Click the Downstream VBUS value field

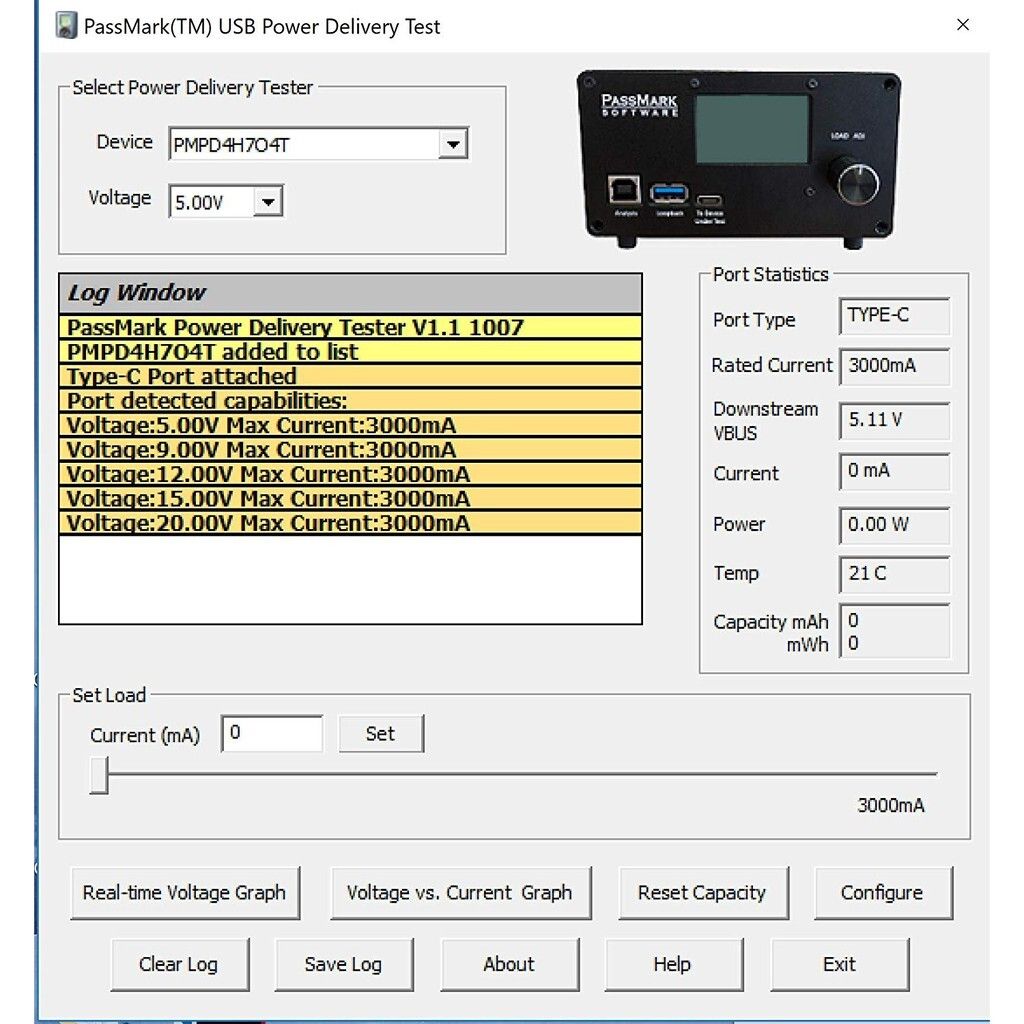[893, 421]
